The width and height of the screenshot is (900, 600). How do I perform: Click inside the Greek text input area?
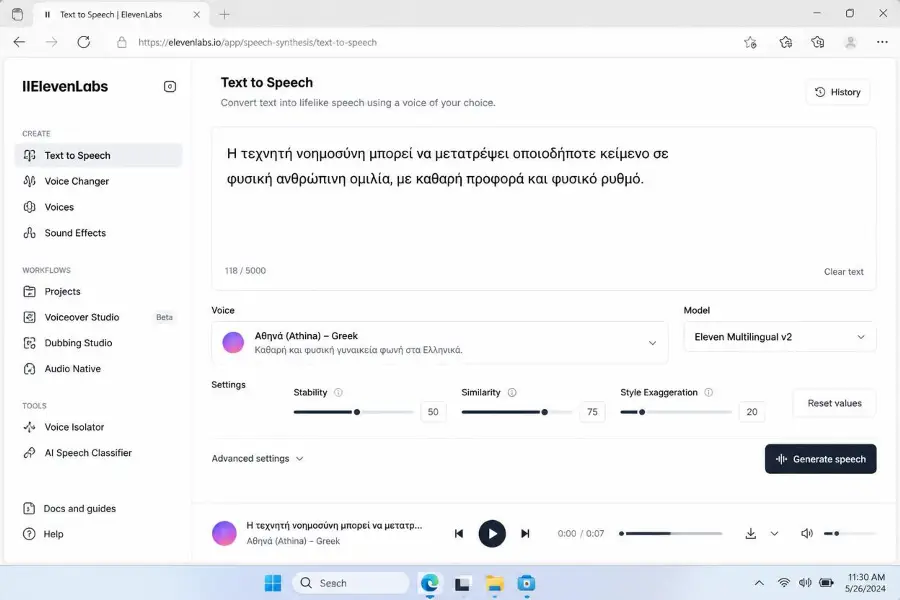click(544, 208)
